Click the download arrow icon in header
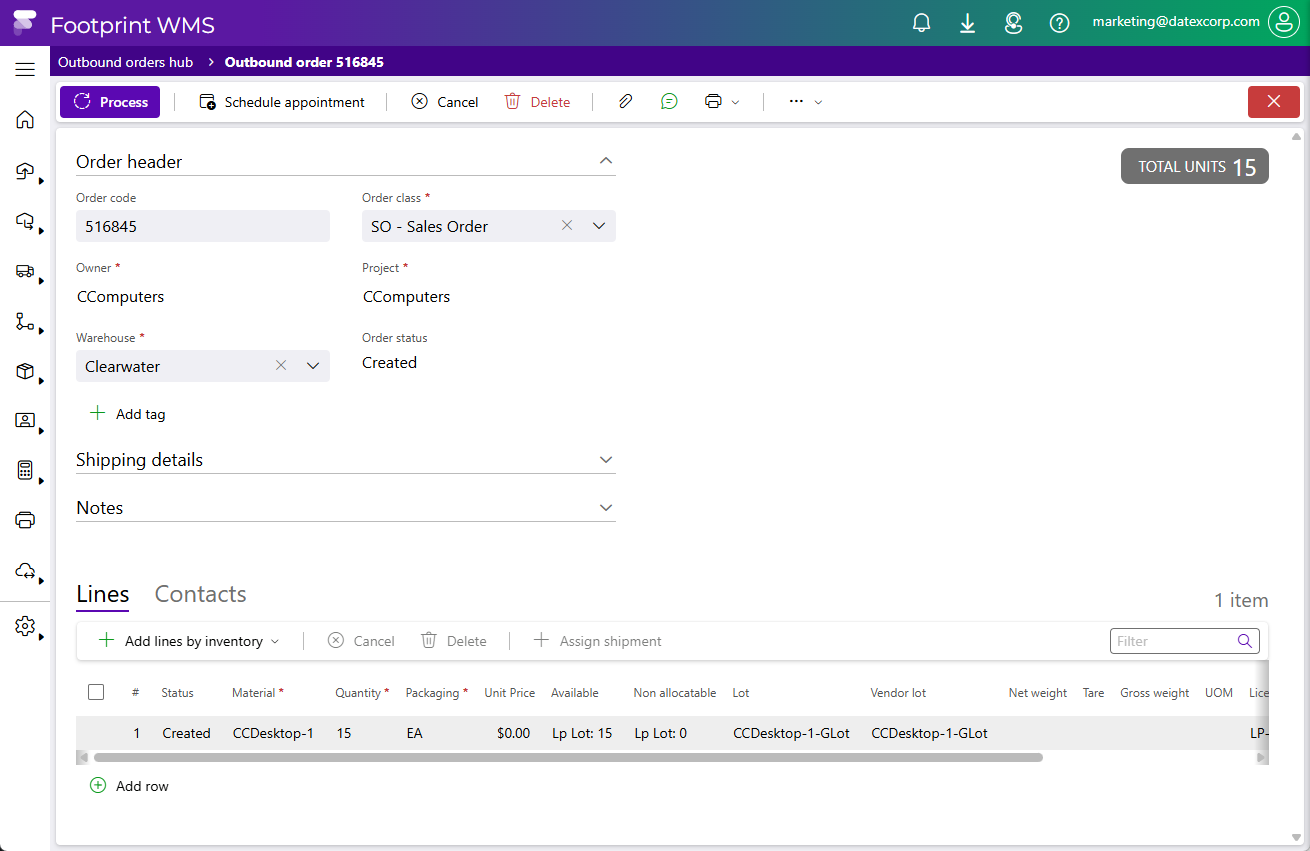1310x851 pixels. [967, 23]
